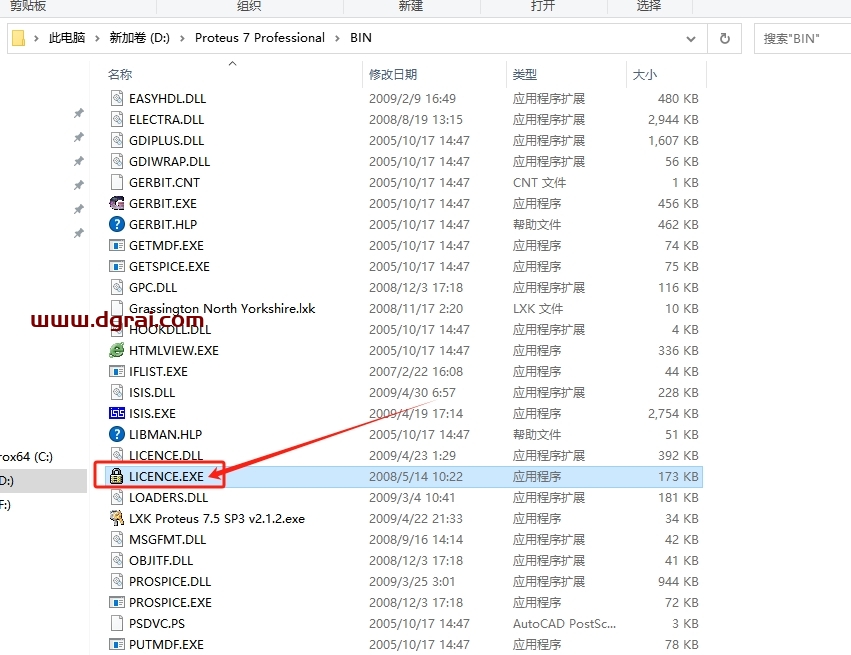The image size is (851, 655).
Task: Click type LXK 文件 of Grassington row
Action: (538, 308)
